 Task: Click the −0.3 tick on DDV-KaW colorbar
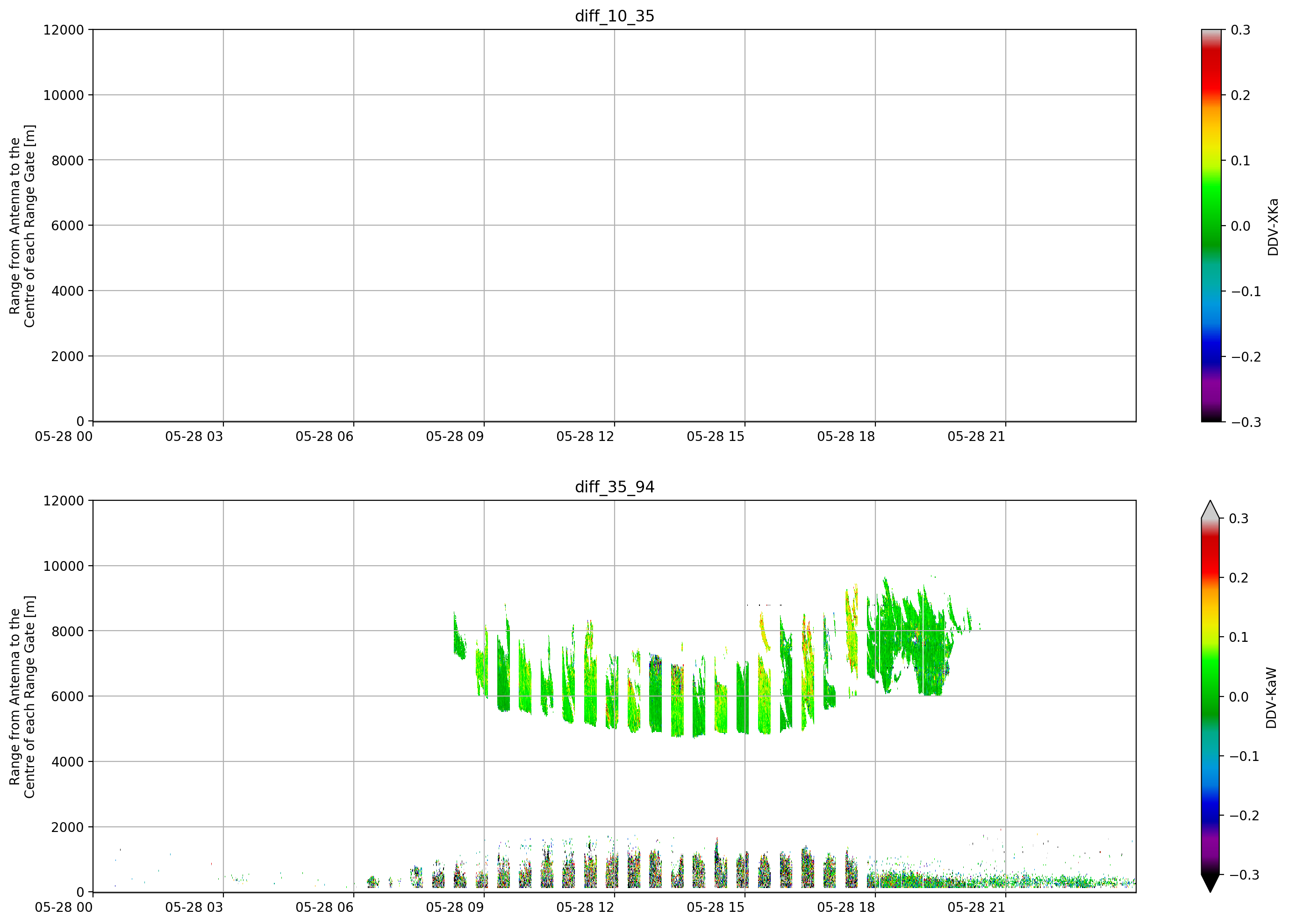coord(1244,874)
